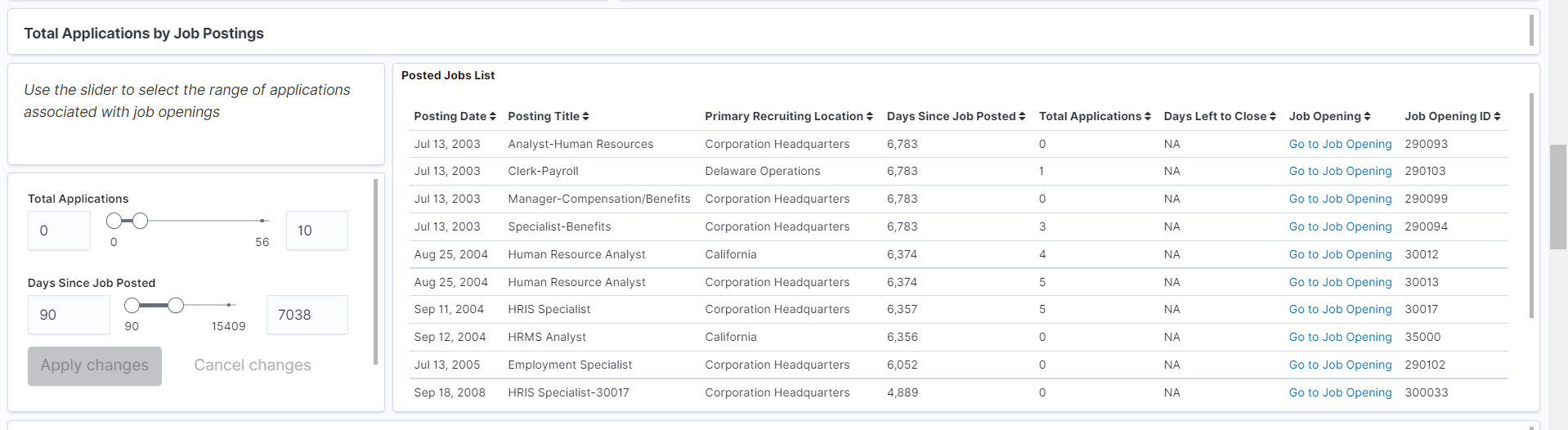Image resolution: width=1568 pixels, height=430 pixels.
Task: Click Total Applications maximum field showing 10
Action: point(316,231)
